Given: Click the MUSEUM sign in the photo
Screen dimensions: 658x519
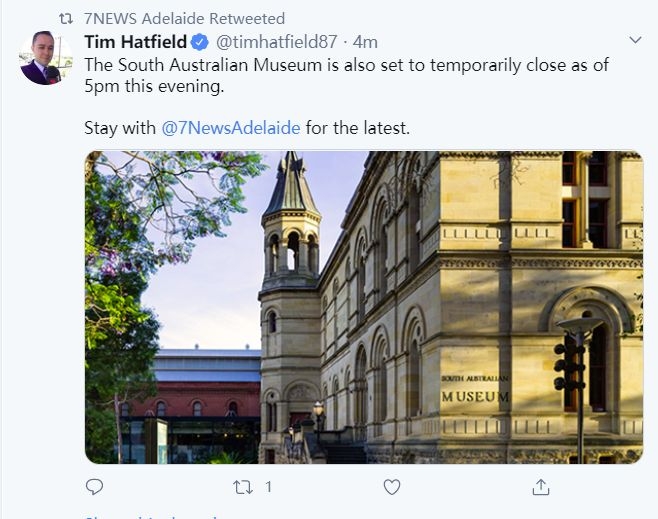Looking at the screenshot, I should click(475, 396).
